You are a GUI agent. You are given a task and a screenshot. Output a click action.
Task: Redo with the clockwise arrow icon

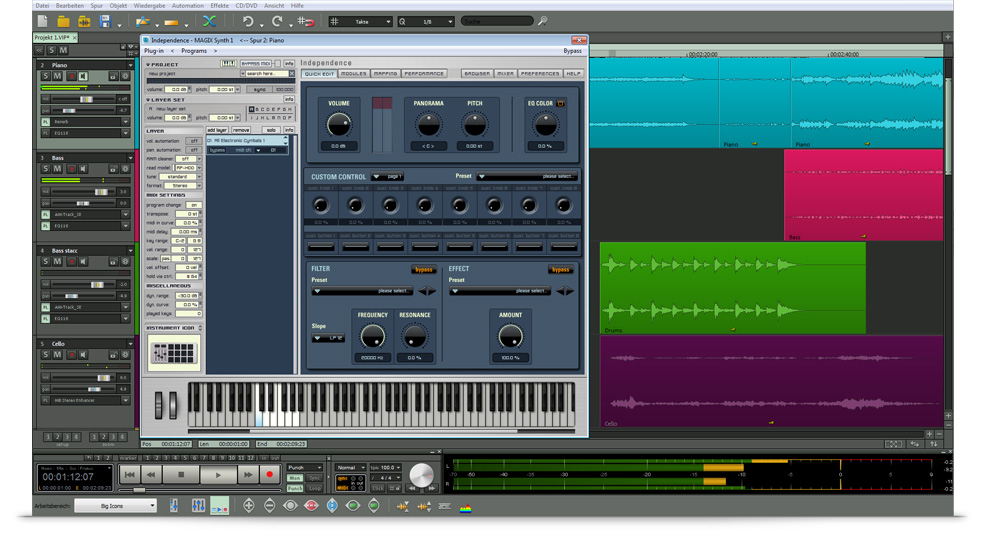pyautogui.click(x=277, y=21)
